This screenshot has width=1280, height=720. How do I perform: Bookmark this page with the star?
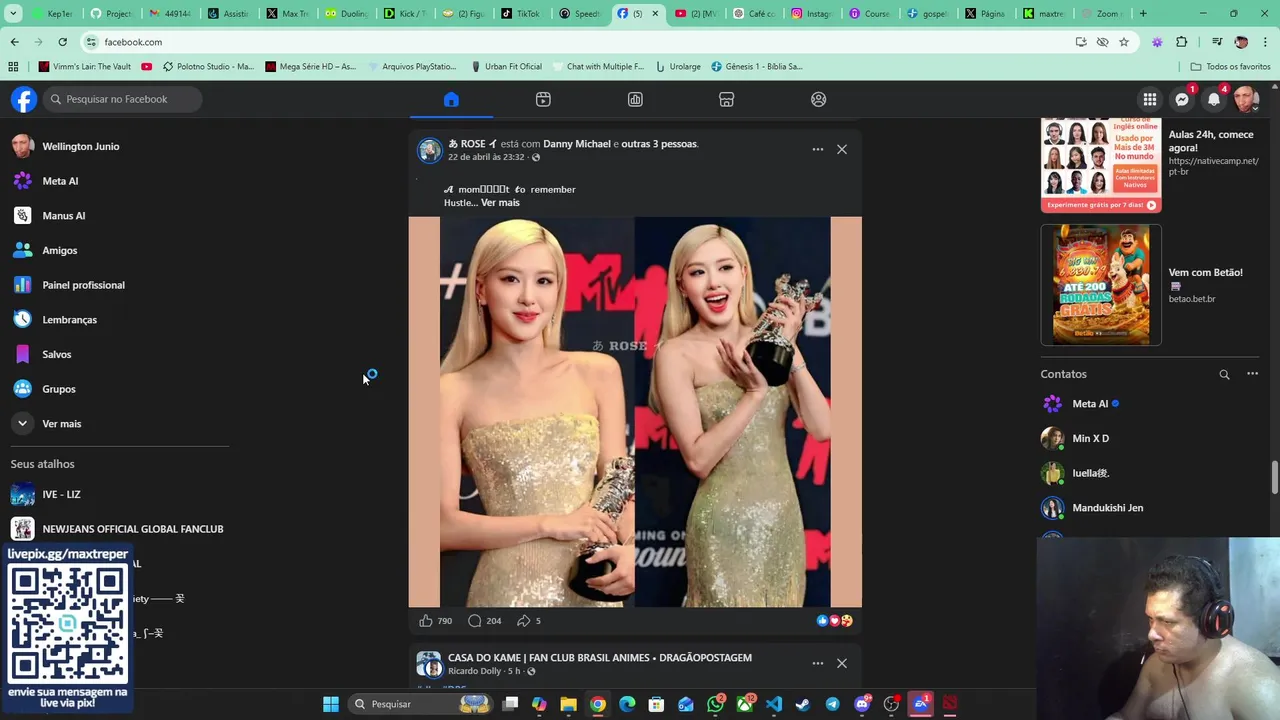tap(1124, 42)
